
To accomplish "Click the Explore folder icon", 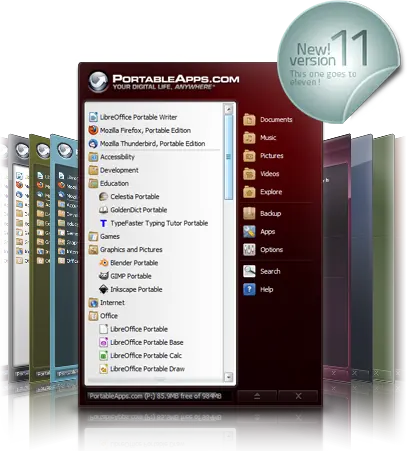I will [x=249, y=192].
